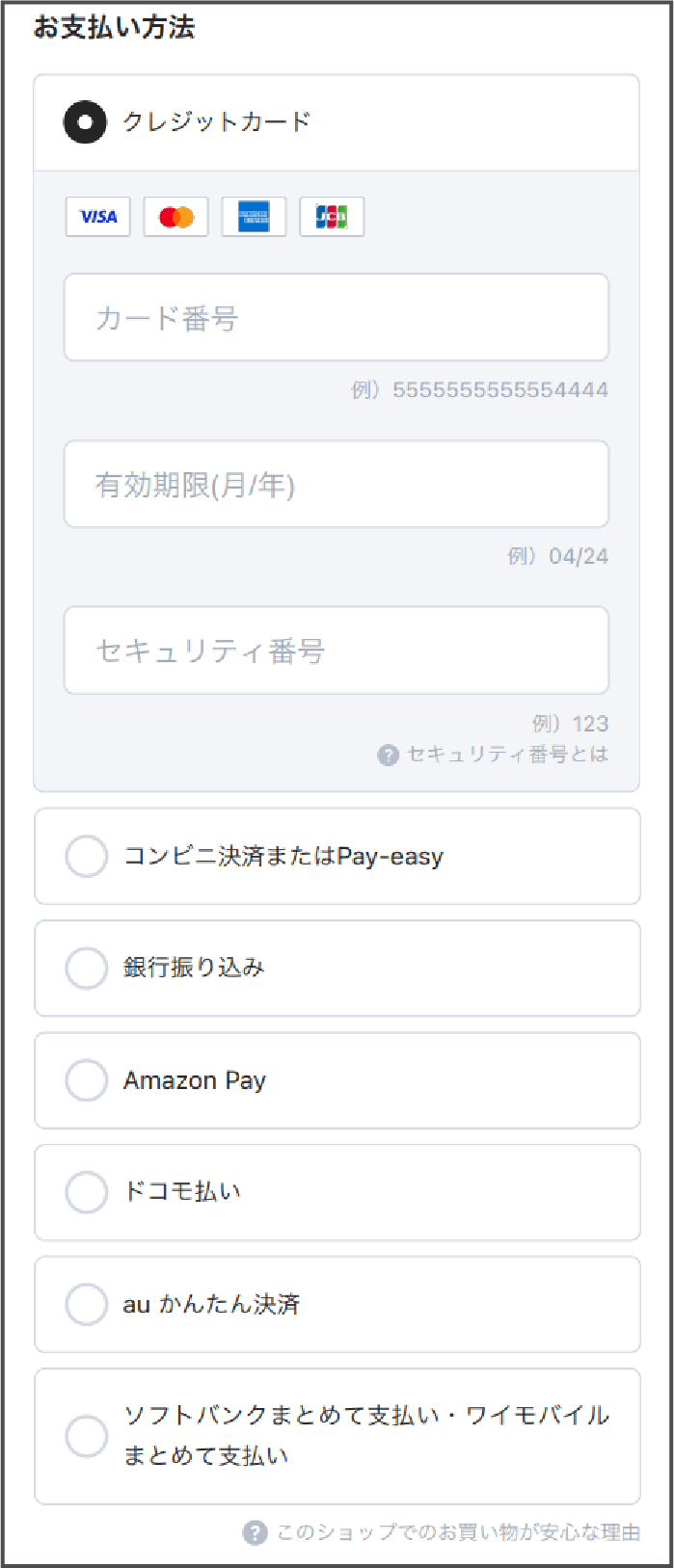Open the セキュリティ番号とは help link
Screen dimensions: 674x1568
coord(507,755)
